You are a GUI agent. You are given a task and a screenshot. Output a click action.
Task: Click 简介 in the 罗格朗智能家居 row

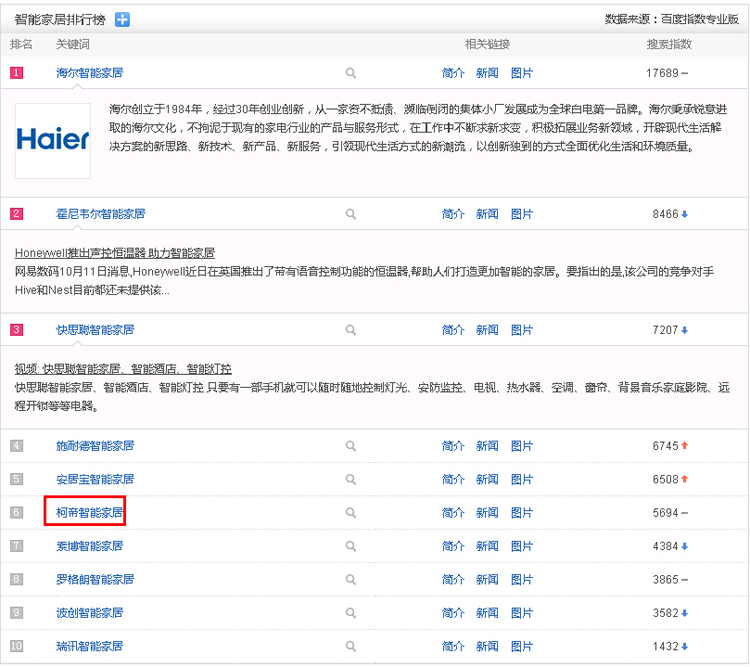tap(453, 579)
